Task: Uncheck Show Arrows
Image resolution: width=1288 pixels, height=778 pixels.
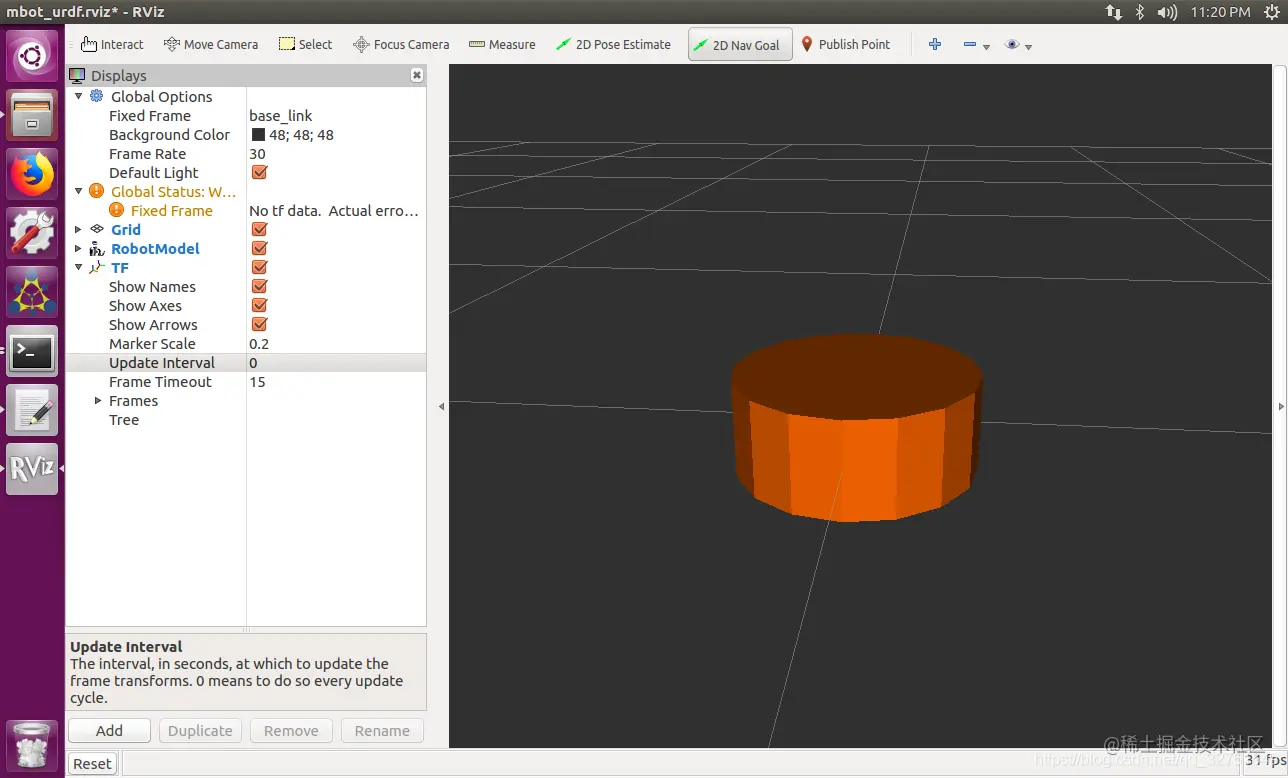Action: point(259,324)
